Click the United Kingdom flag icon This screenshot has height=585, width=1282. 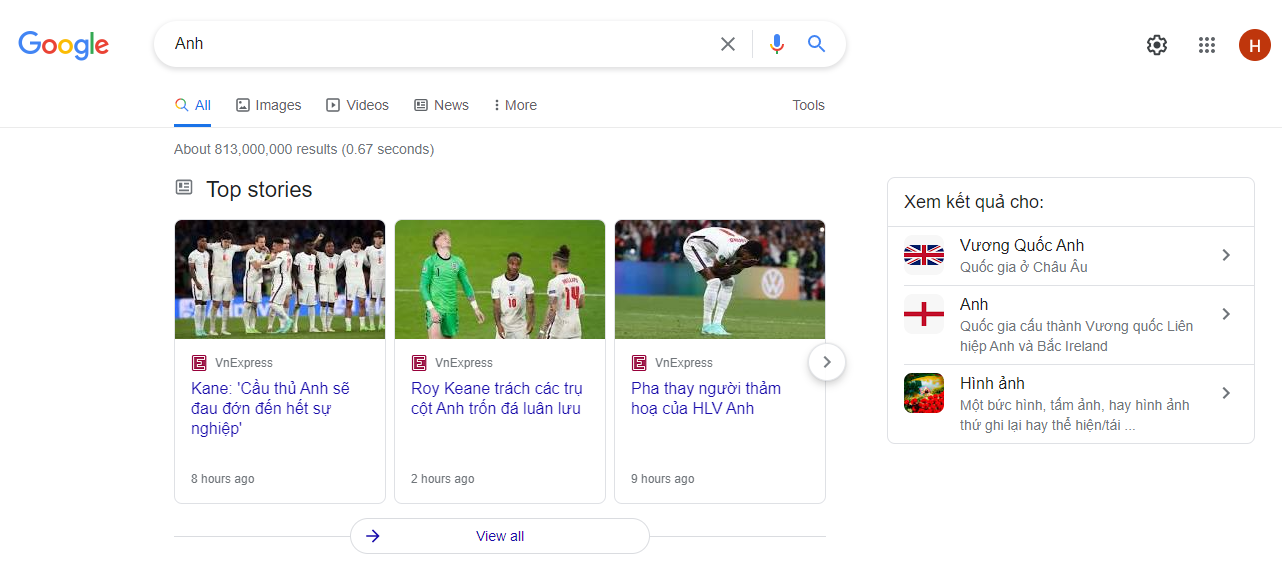pos(924,255)
